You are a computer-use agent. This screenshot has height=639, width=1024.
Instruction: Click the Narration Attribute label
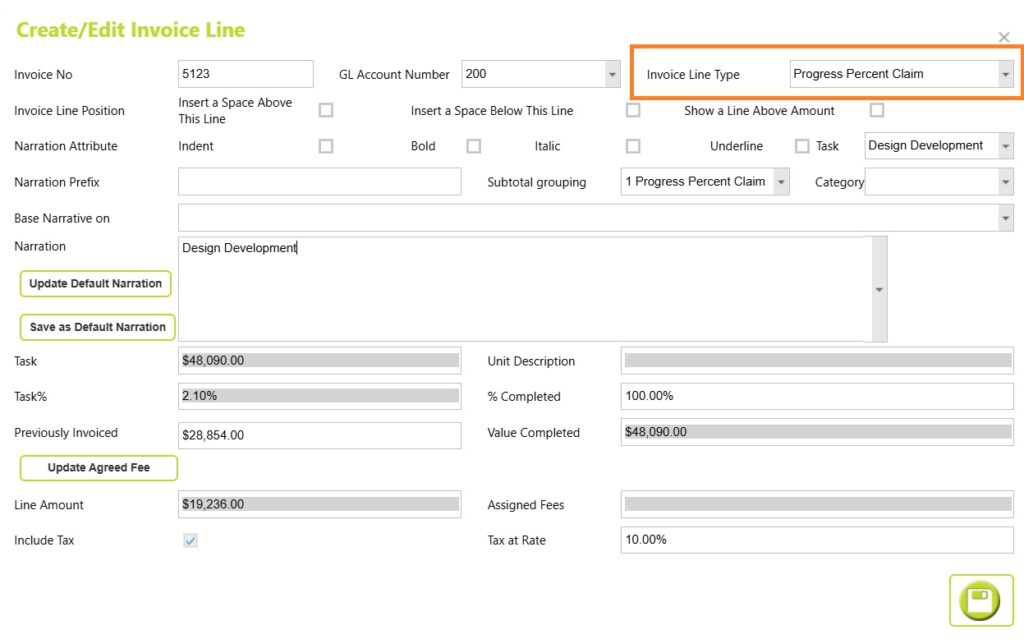tap(66, 146)
